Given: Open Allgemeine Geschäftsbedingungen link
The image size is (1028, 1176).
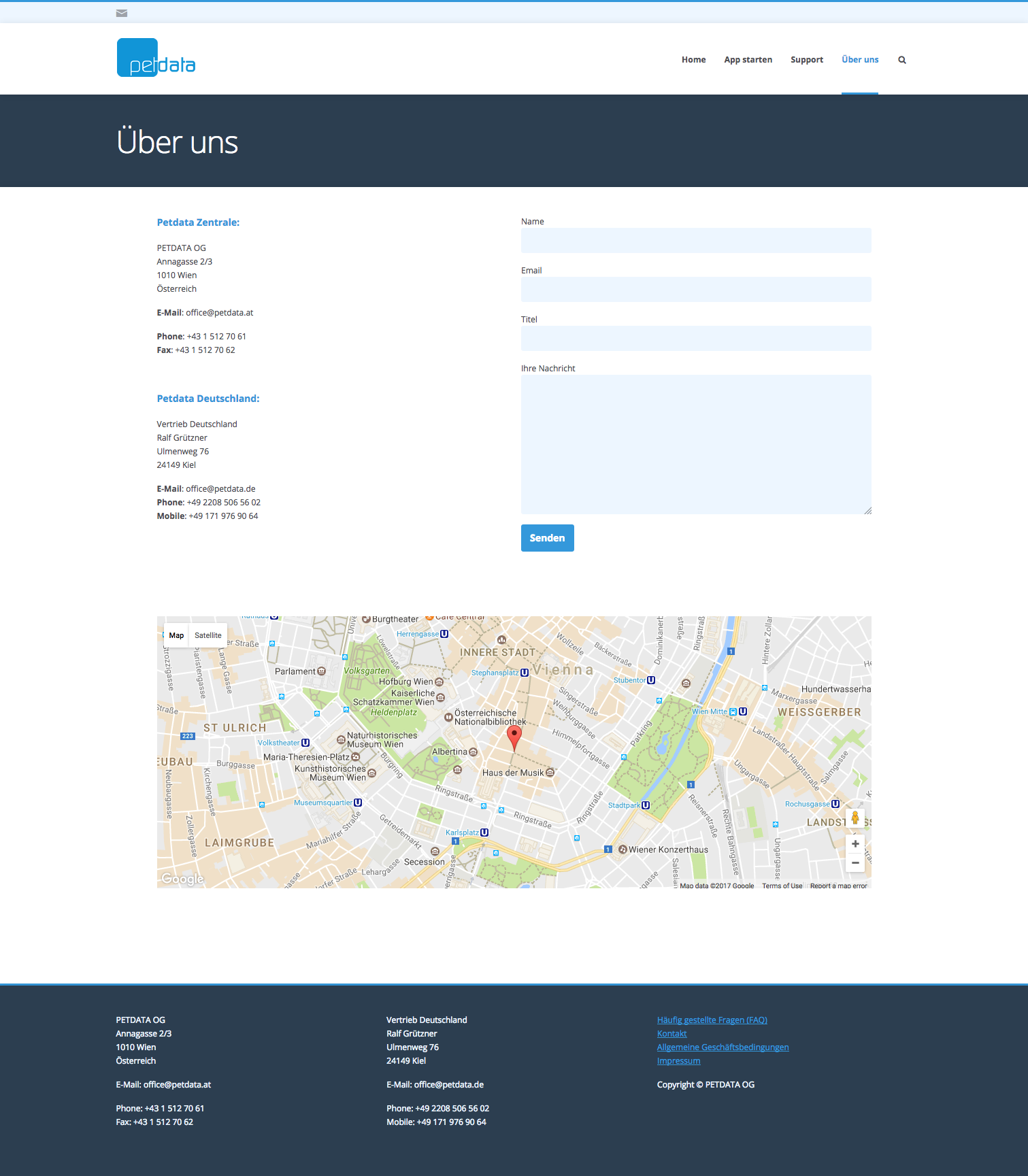Looking at the screenshot, I should pyautogui.click(x=723, y=1047).
